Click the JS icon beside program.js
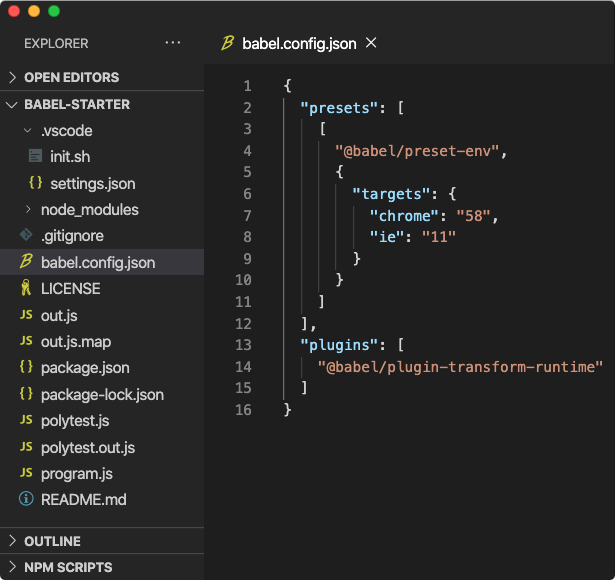 tap(26, 473)
